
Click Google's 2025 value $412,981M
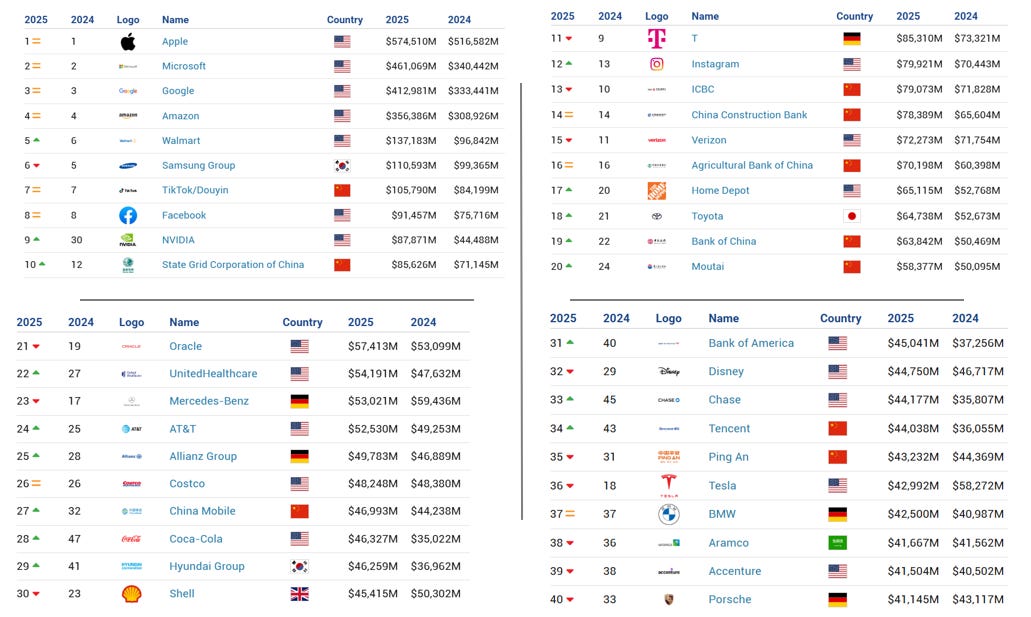coord(411,91)
